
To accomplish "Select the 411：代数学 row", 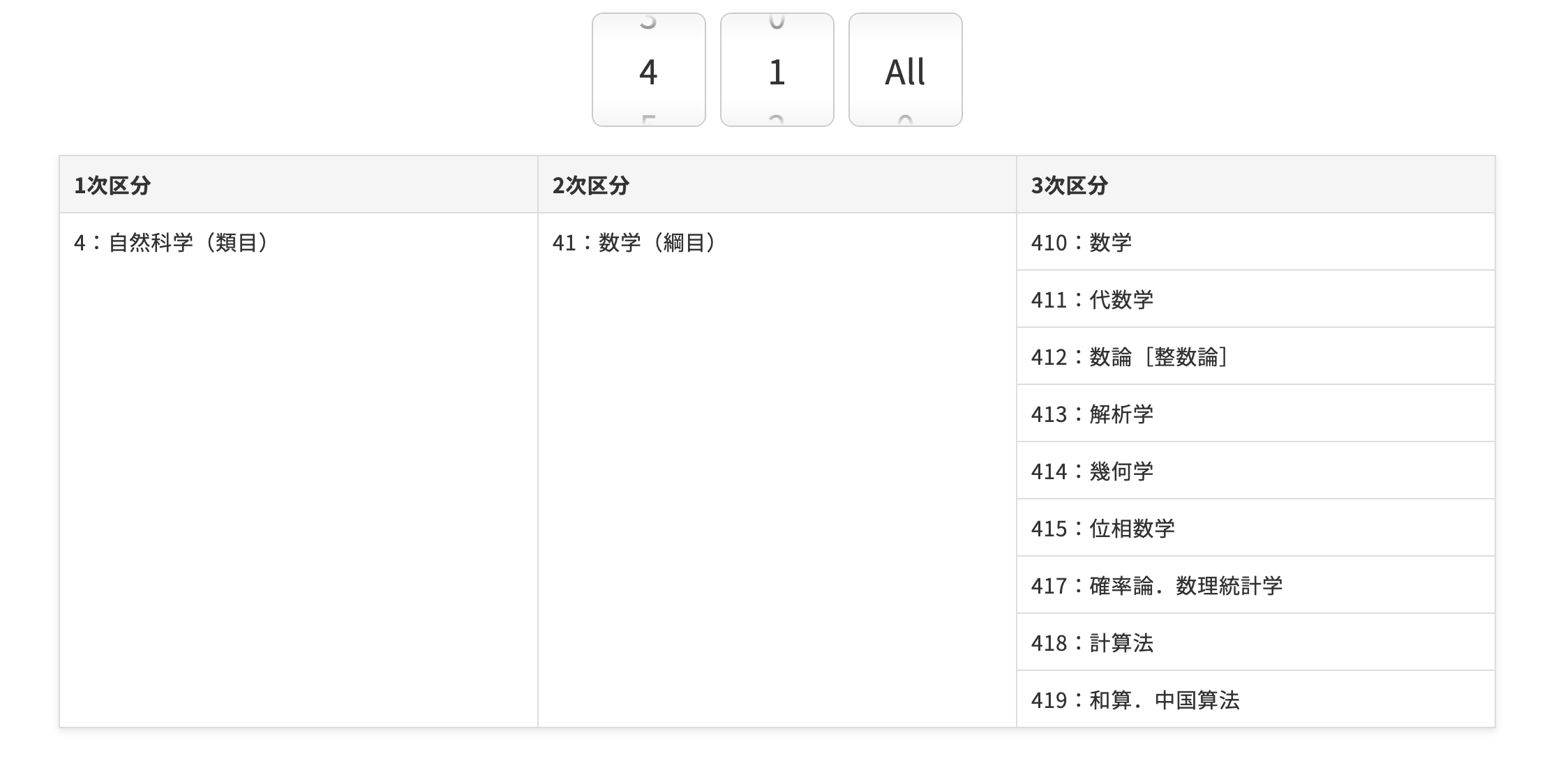I will (x=1092, y=300).
